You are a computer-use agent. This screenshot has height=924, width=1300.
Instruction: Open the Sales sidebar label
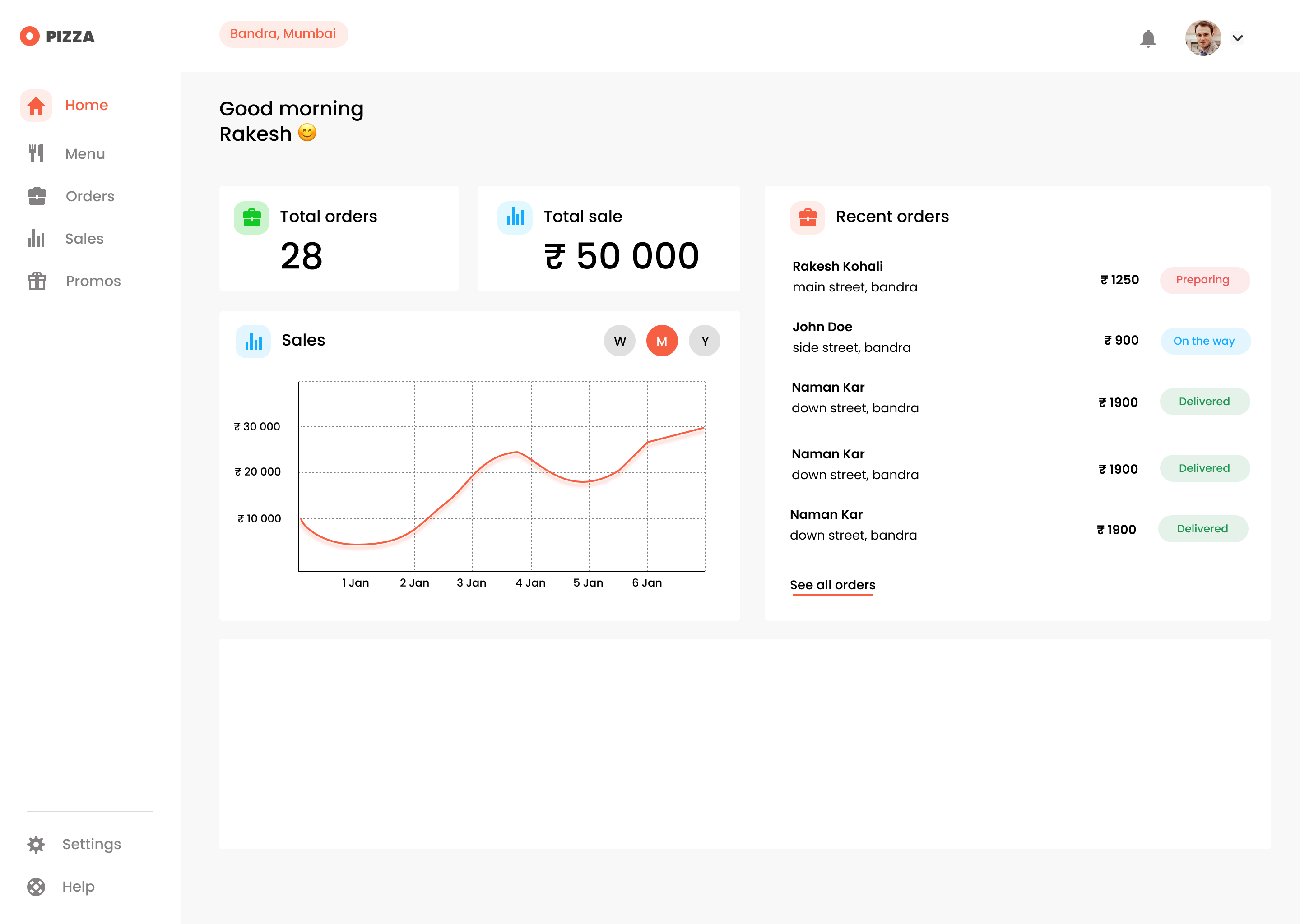click(84, 238)
